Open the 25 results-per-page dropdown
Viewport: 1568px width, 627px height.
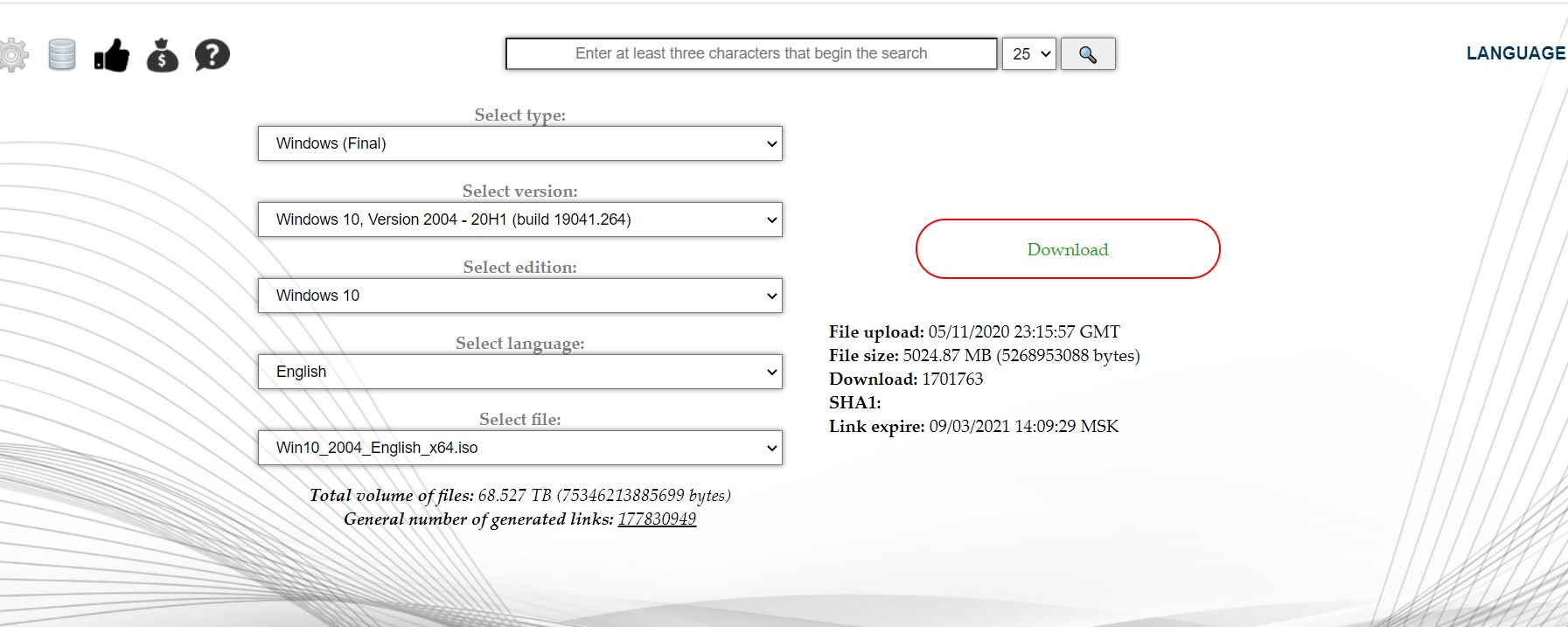1029,54
